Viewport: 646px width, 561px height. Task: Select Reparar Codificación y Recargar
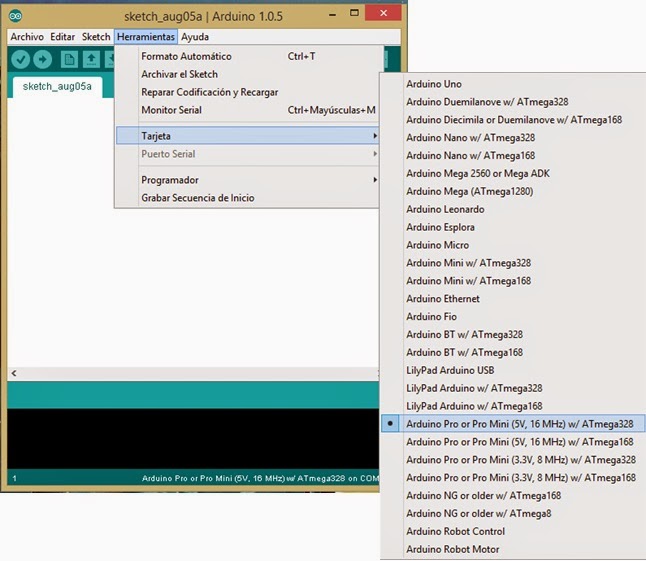(x=247, y=92)
